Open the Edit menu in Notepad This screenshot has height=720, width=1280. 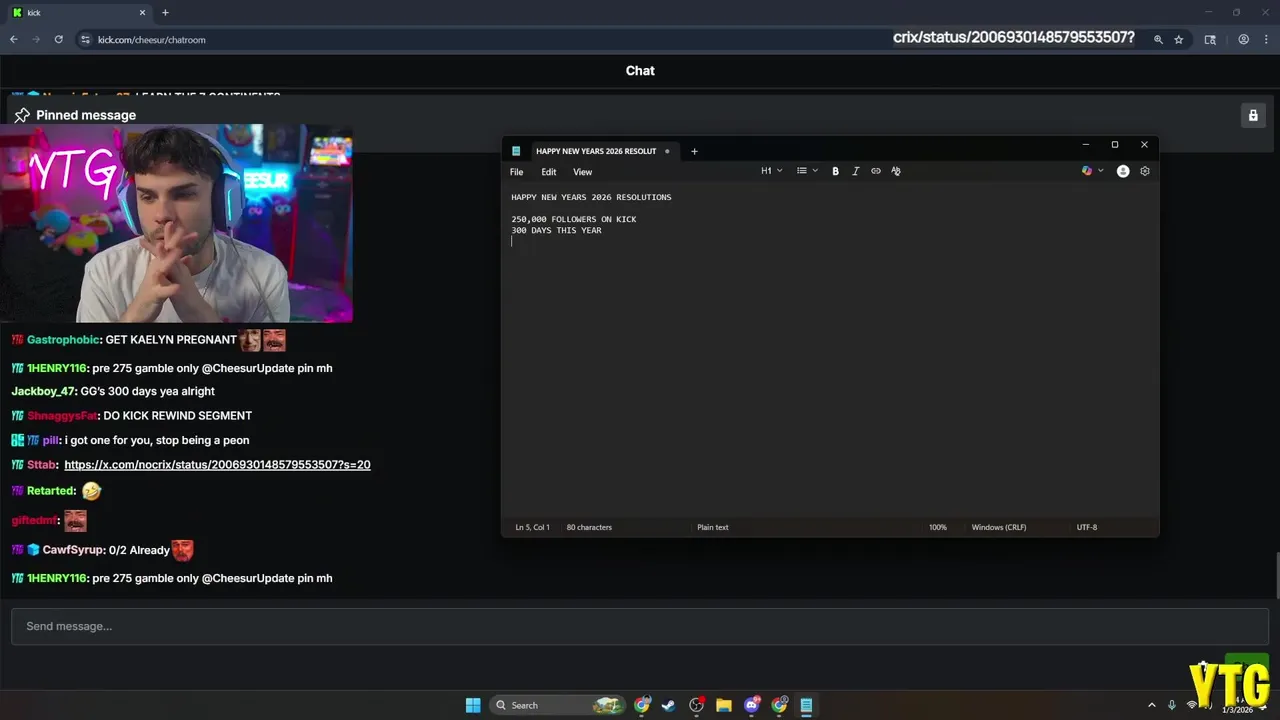pos(549,172)
